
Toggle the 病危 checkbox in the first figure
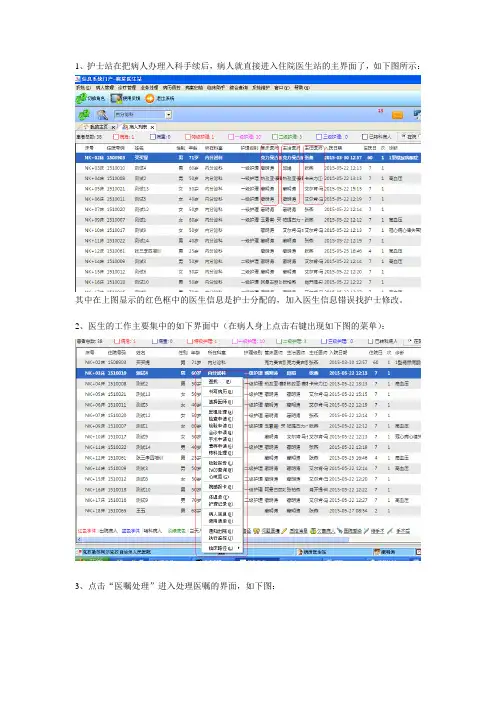[116, 137]
